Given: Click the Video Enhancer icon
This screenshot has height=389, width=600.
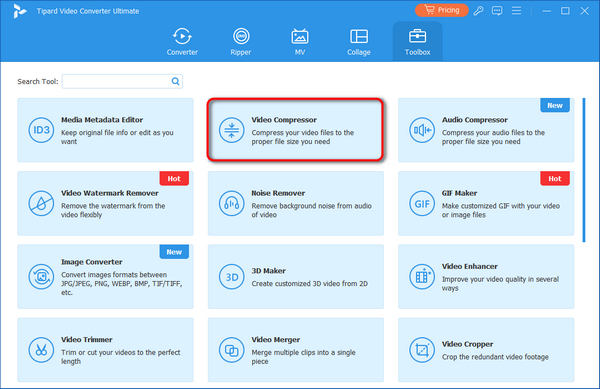Looking at the screenshot, I should (x=422, y=277).
